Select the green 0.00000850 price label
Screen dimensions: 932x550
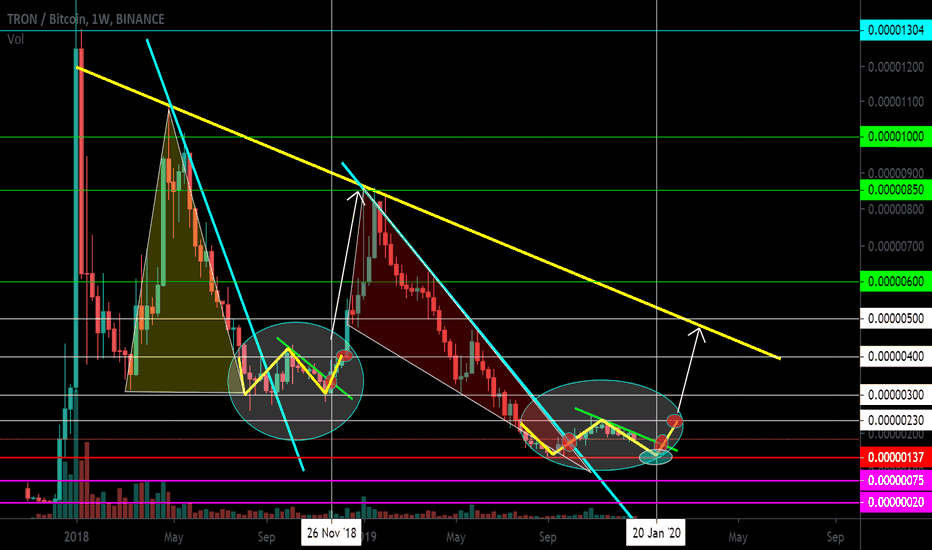pyautogui.click(x=896, y=190)
